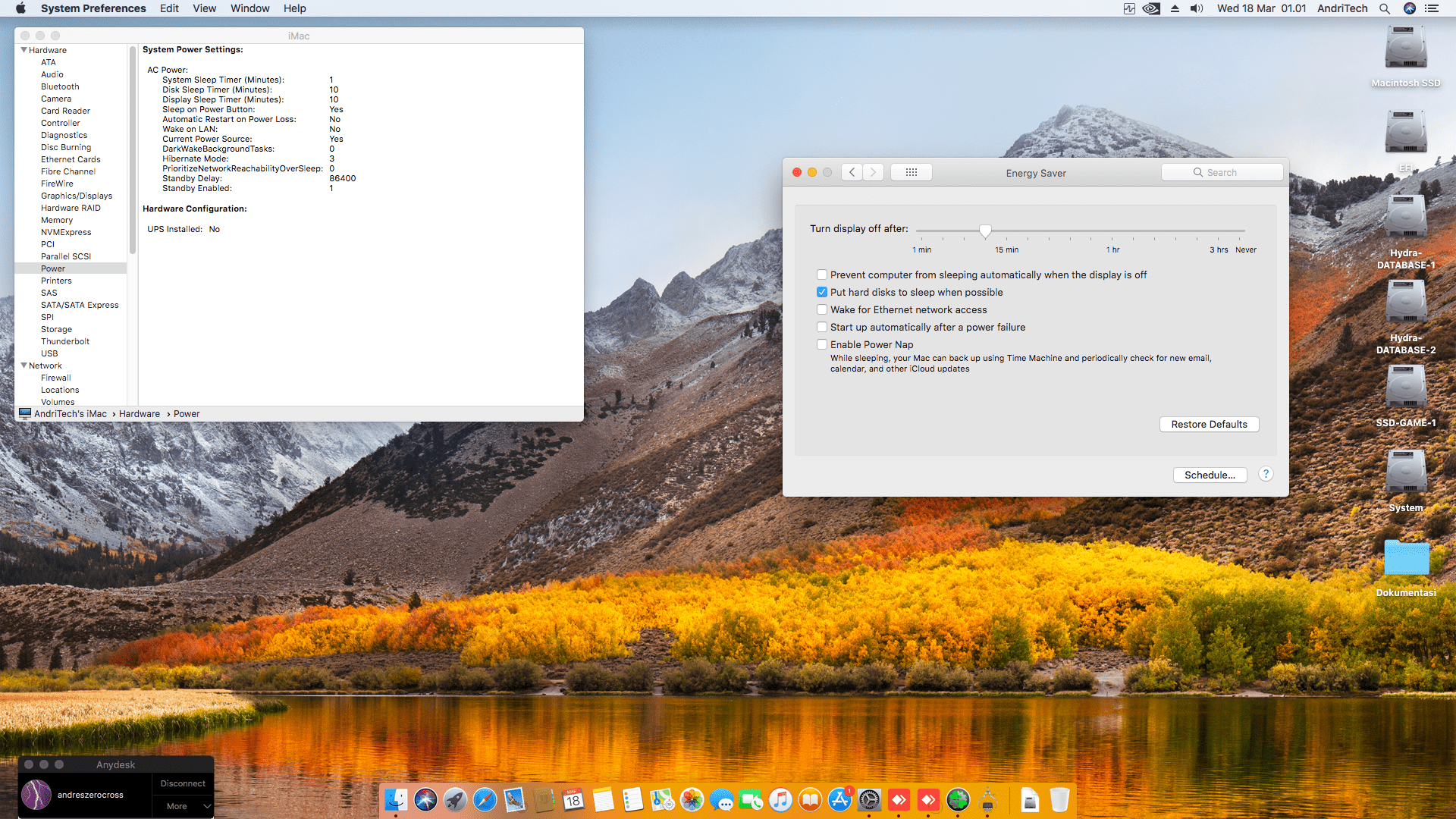
Task: Enable Wake for Ethernet network access
Action: (821, 309)
